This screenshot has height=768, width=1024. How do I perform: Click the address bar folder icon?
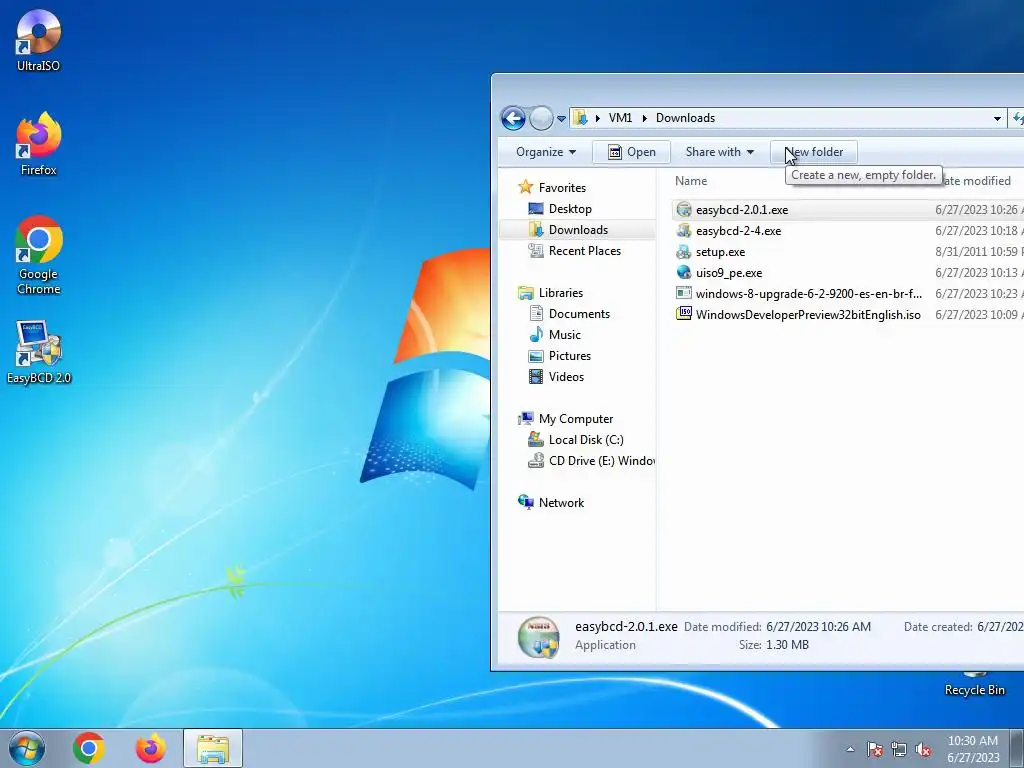(580, 118)
